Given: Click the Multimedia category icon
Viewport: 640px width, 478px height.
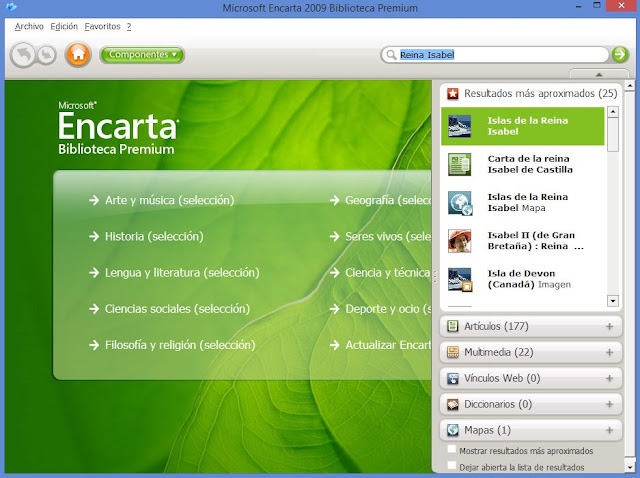Looking at the screenshot, I should [452, 352].
